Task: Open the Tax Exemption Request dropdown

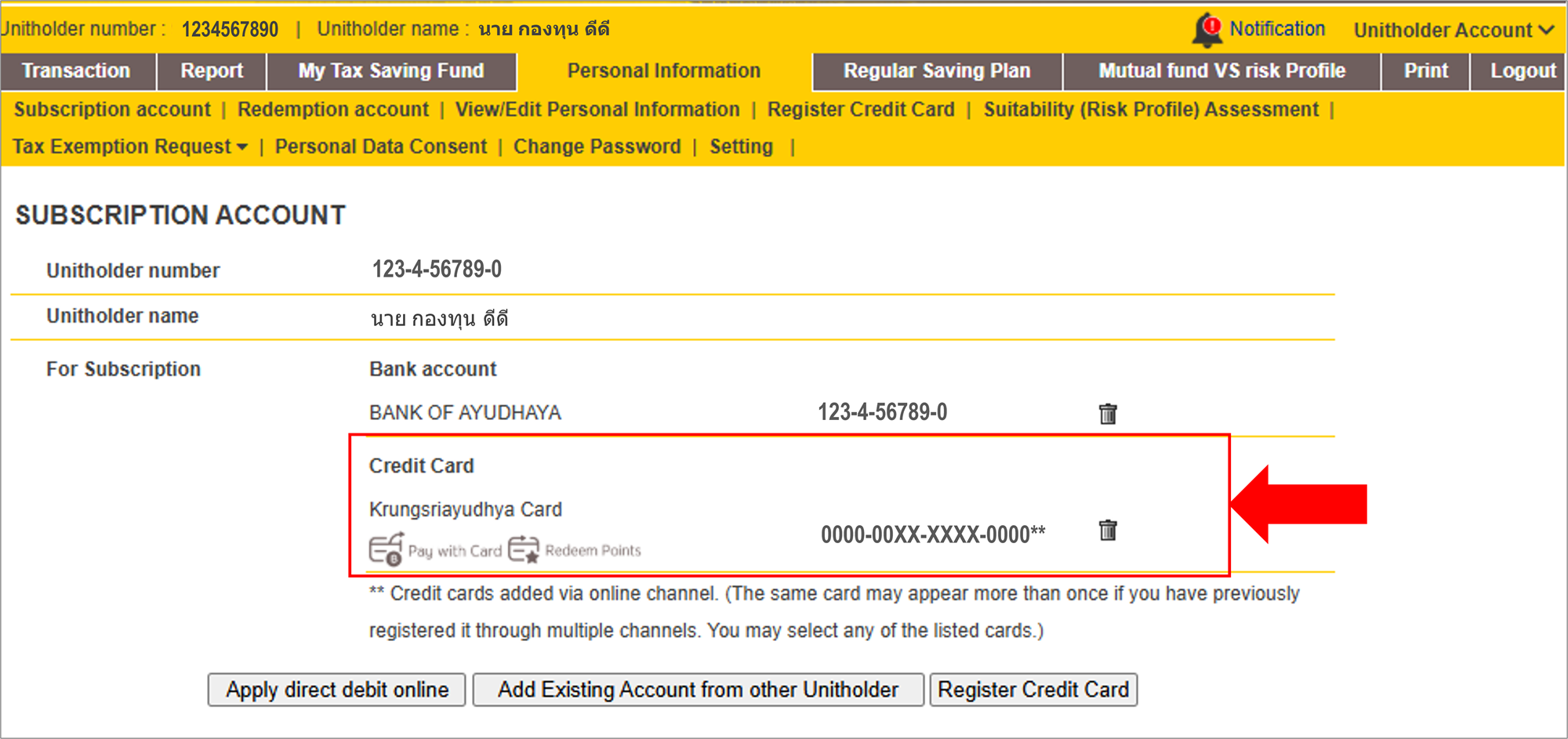Action: 130,147
